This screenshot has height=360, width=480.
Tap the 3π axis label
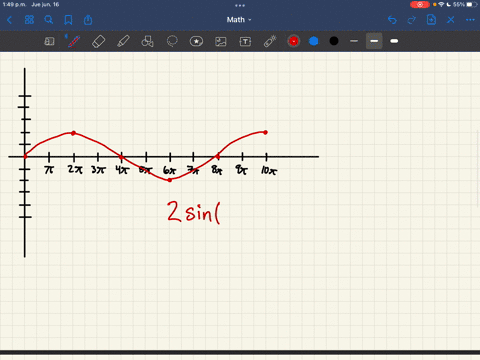point(98,170)
